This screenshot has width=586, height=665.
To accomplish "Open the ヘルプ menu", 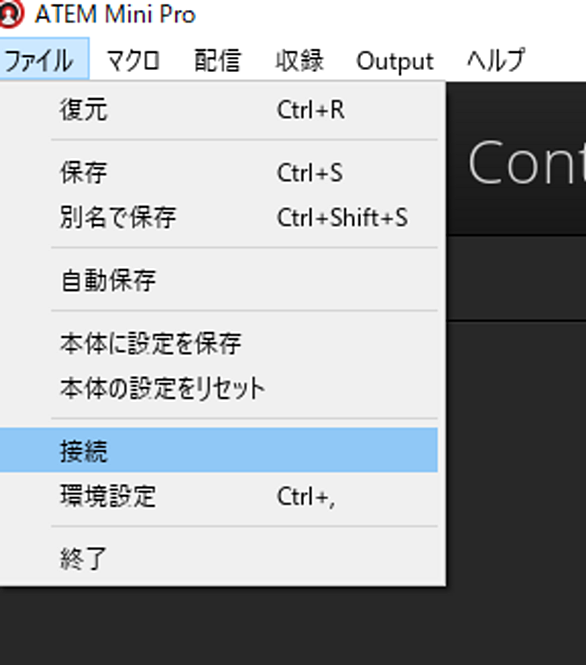I will click(x=496, y=60).
